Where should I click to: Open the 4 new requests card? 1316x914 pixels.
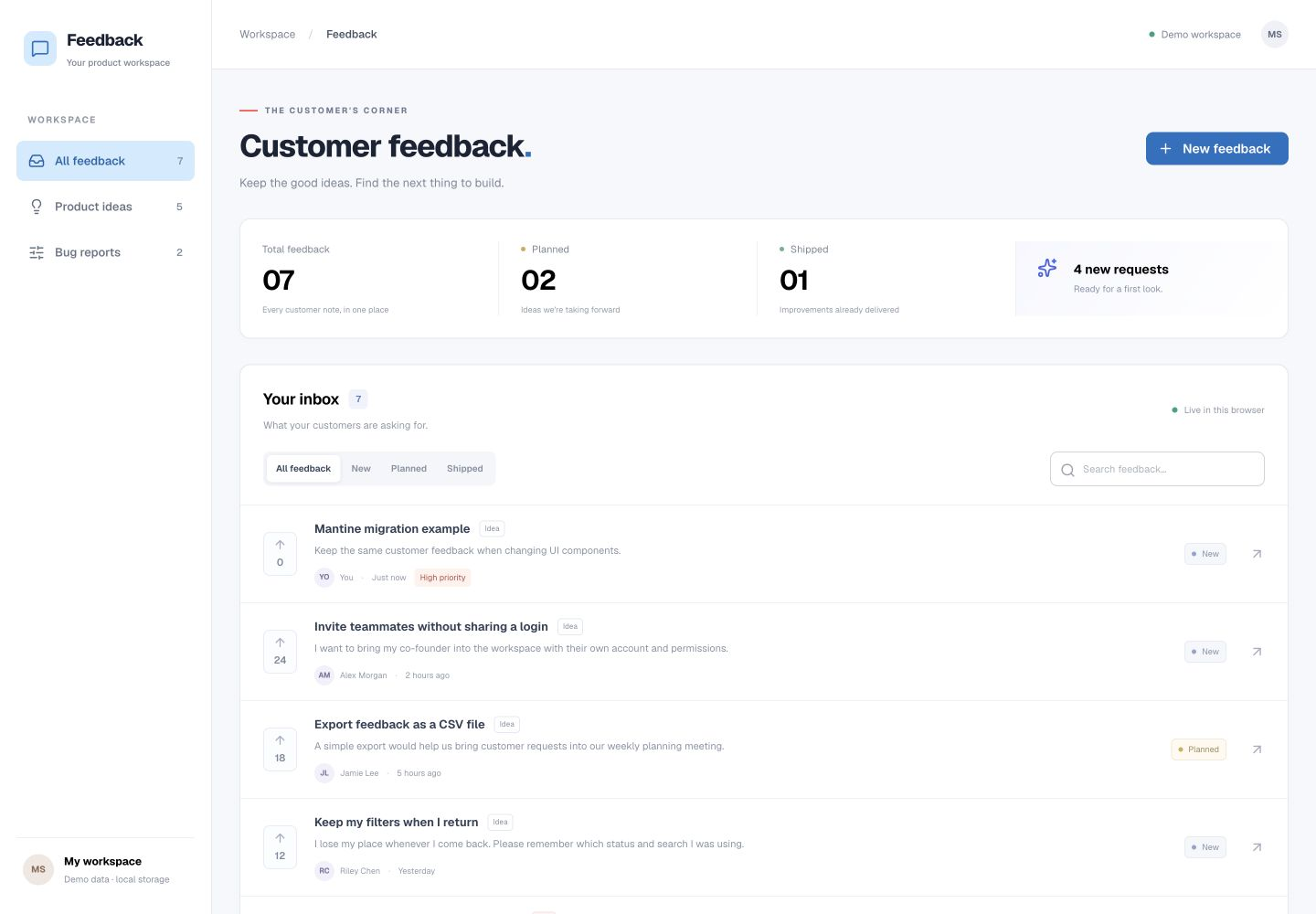pyautogui.click(x=1141, y=279)
